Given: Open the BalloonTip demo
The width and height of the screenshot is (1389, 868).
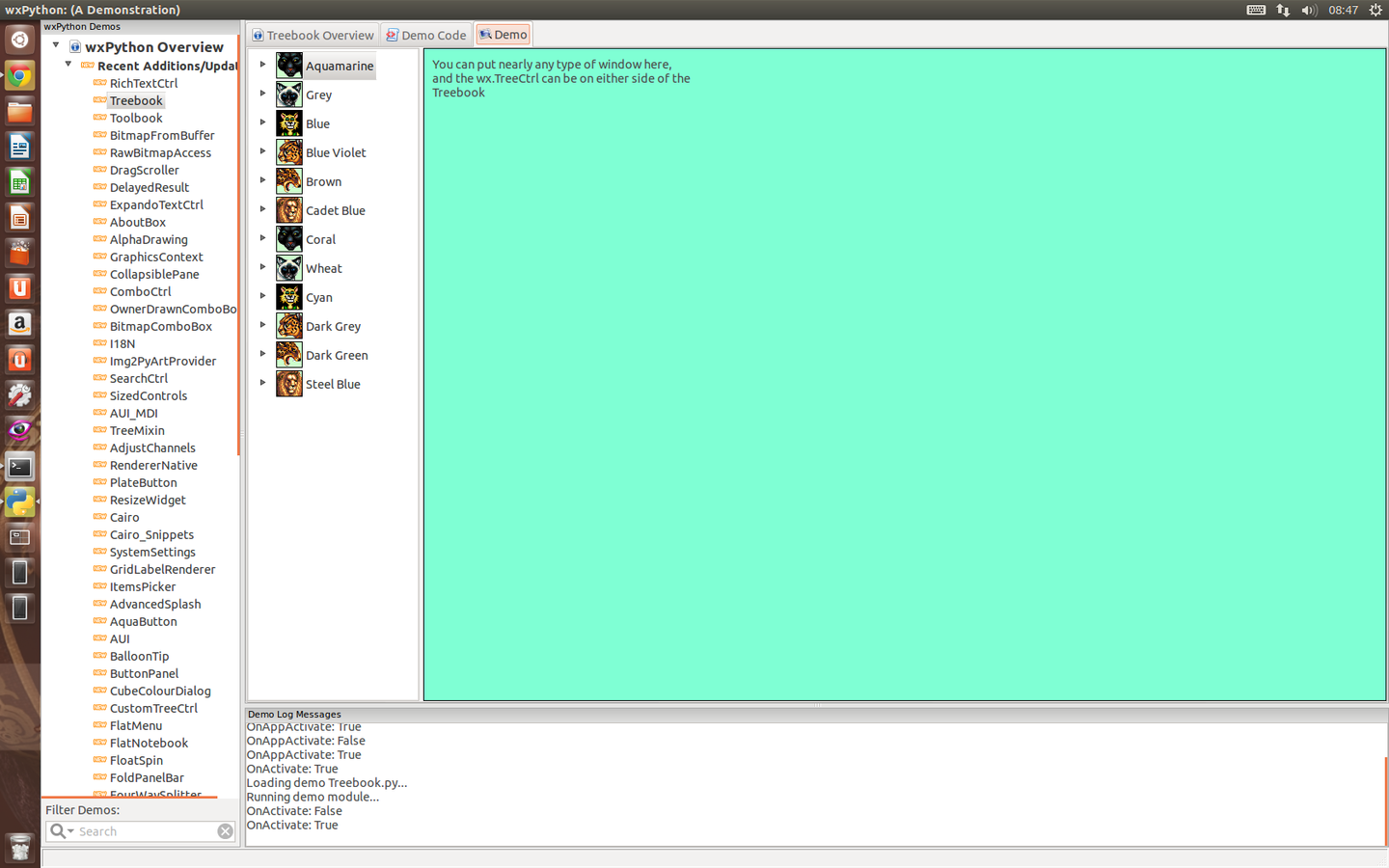Looking at the screenshot, I should [x=139, y=656].
